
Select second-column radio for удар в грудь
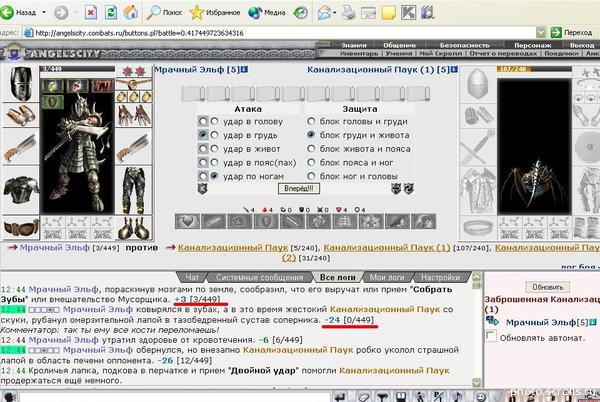[215, 135]
